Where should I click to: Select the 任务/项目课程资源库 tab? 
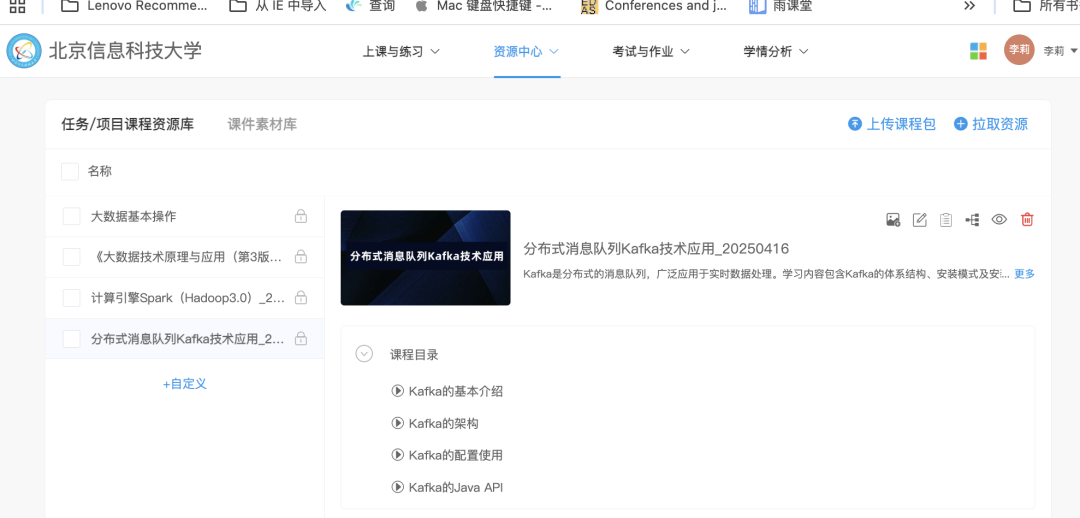(128, 124)
